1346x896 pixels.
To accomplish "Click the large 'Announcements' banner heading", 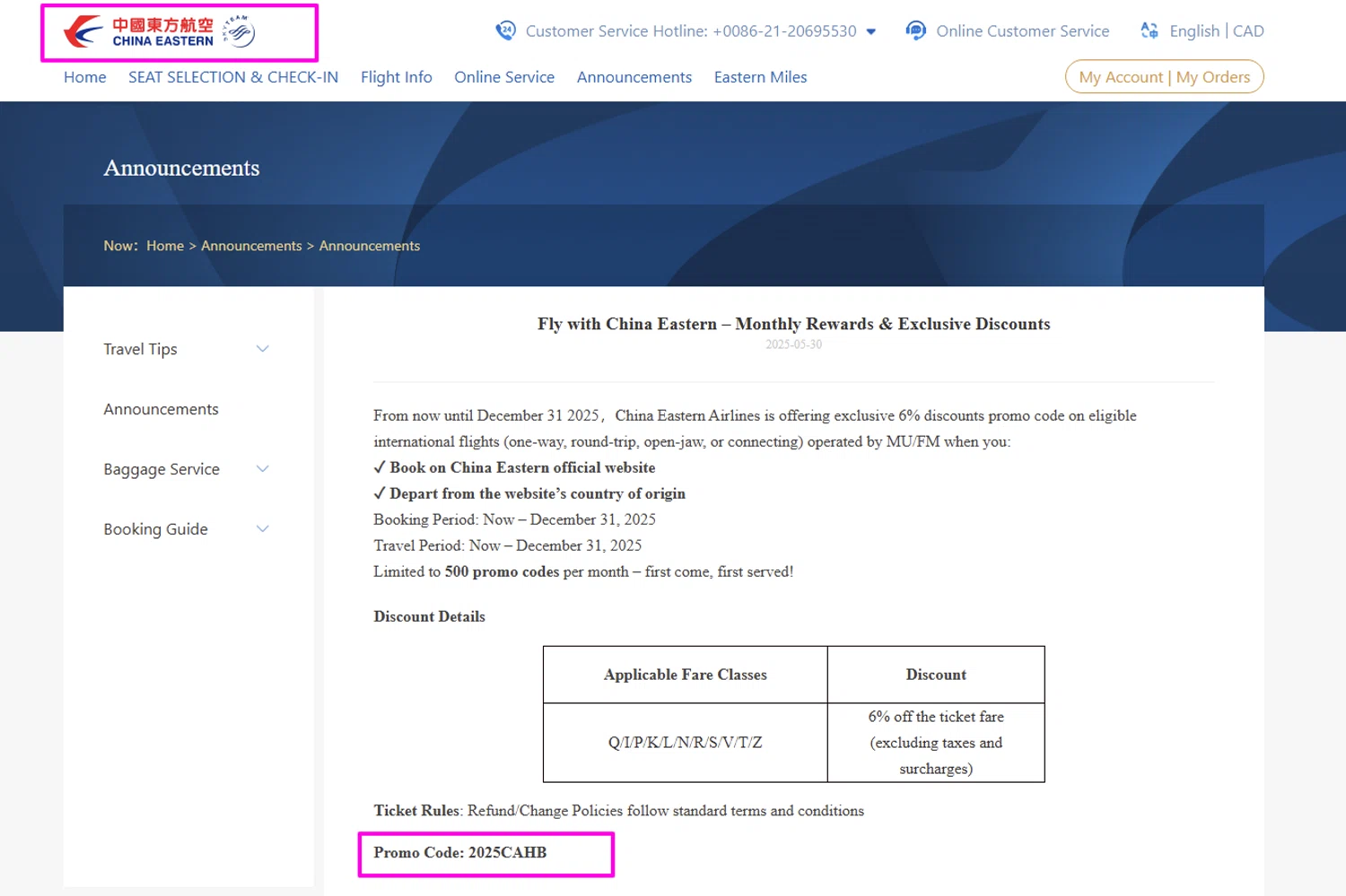I will tap(181, 168).
